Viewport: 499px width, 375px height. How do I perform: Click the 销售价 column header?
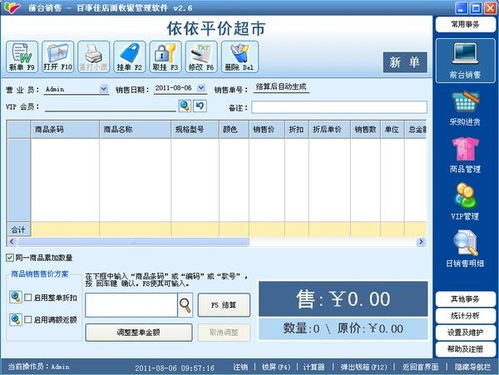267,130
